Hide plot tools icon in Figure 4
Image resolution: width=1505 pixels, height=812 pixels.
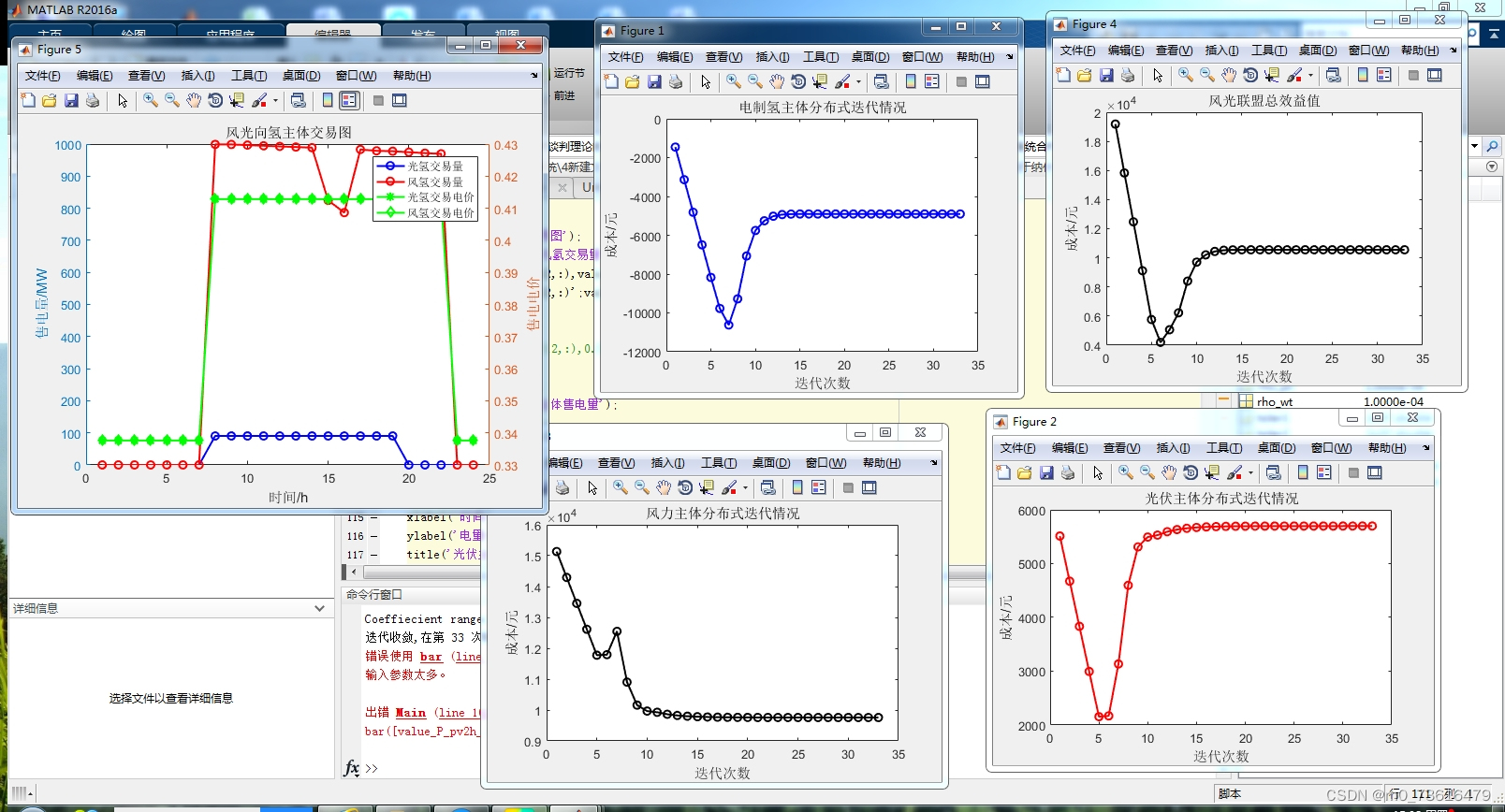[x=1413, y=75]
